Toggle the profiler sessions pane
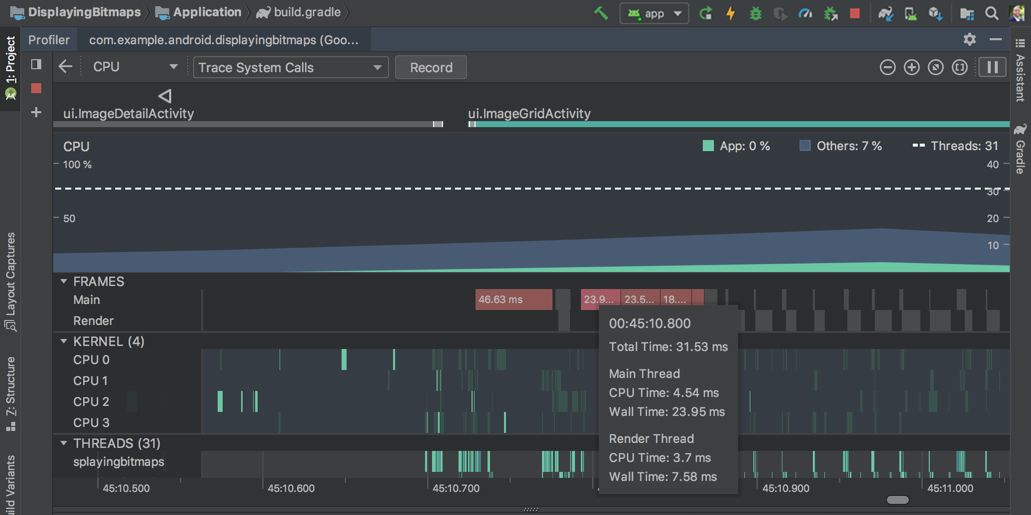The width and height of the screenshot is (1031, 515). tap(36, 64)
